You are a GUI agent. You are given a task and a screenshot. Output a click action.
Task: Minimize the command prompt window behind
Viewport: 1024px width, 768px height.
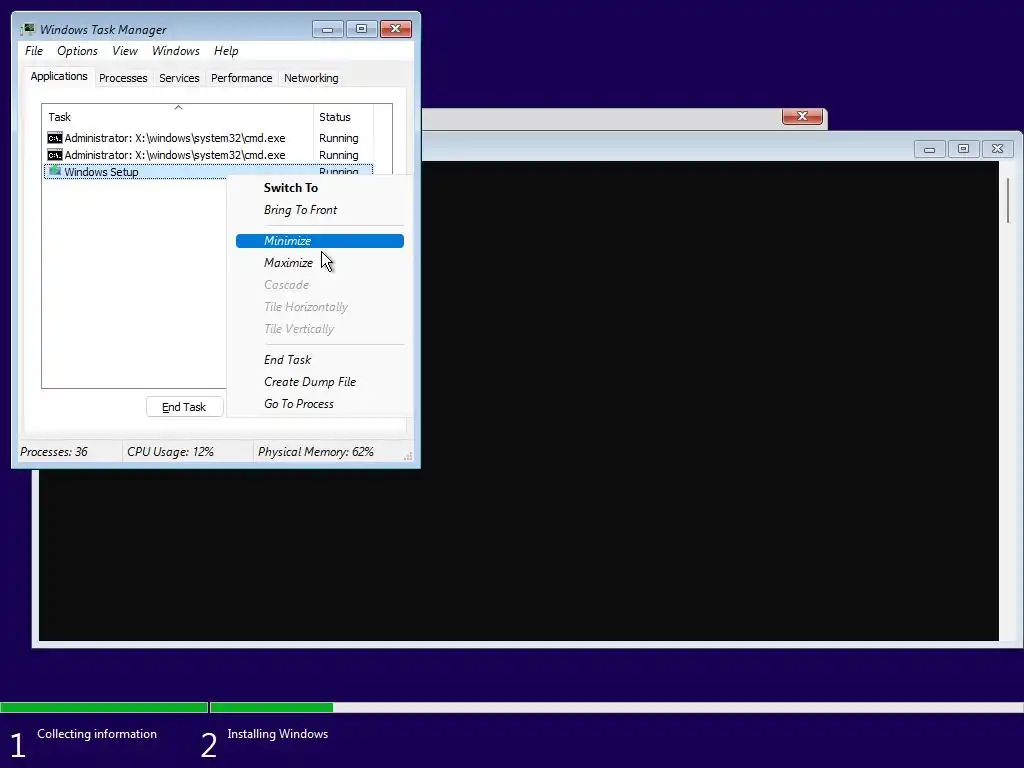click(x=929, y=149)
